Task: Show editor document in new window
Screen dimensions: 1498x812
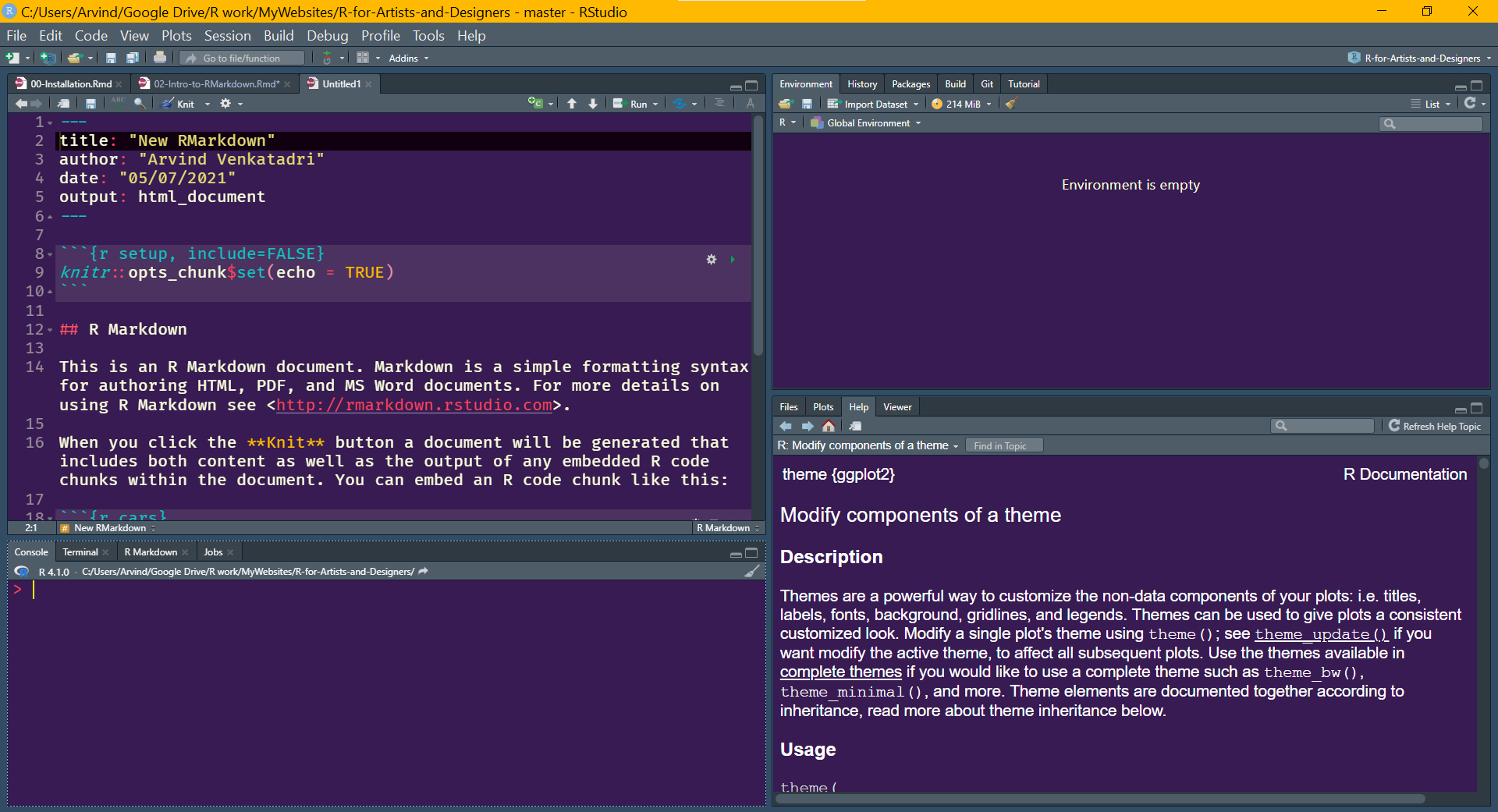Action: [x=63, y=104]
